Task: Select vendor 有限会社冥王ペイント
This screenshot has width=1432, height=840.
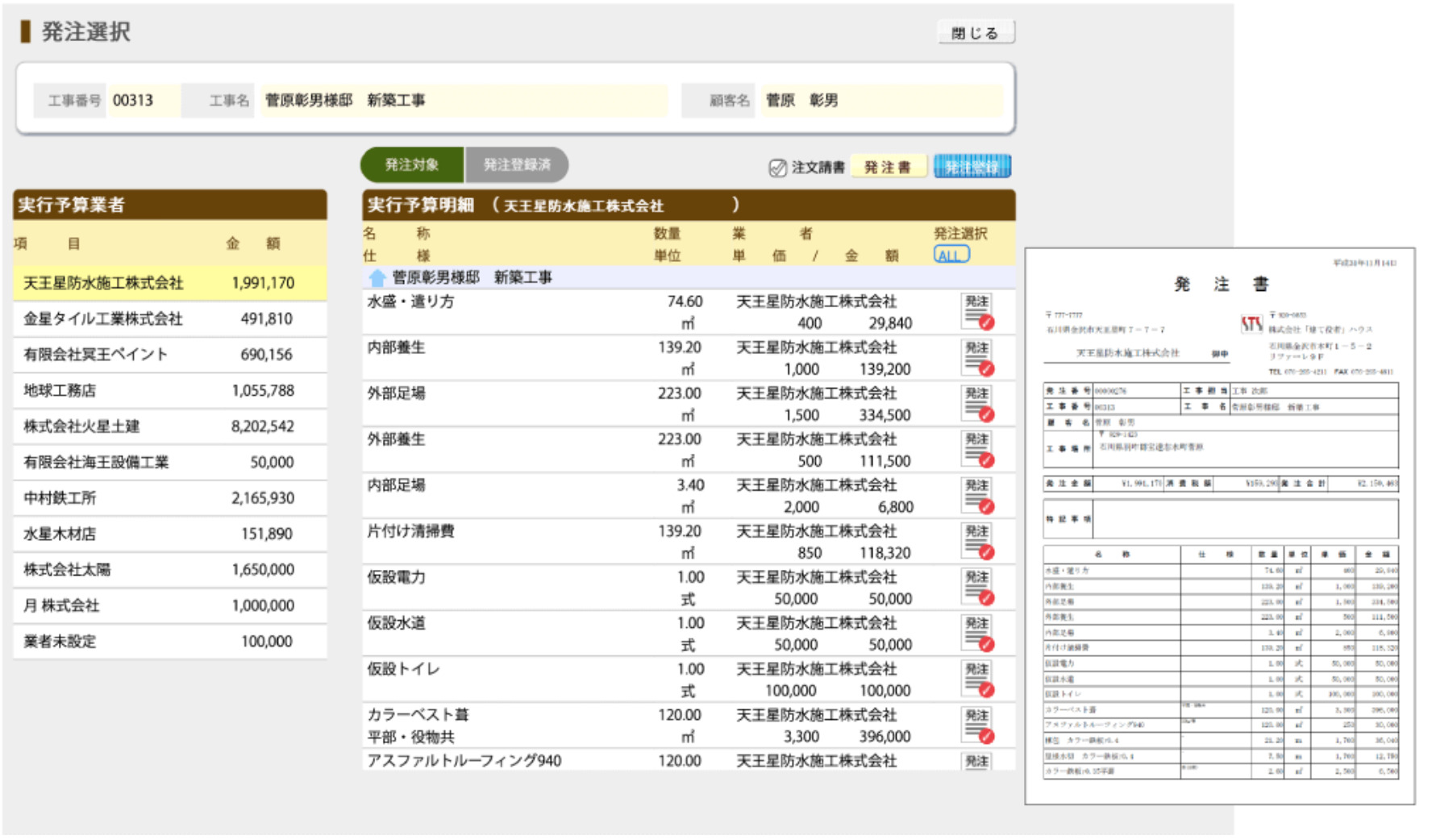Action: [x=170, y=355]
